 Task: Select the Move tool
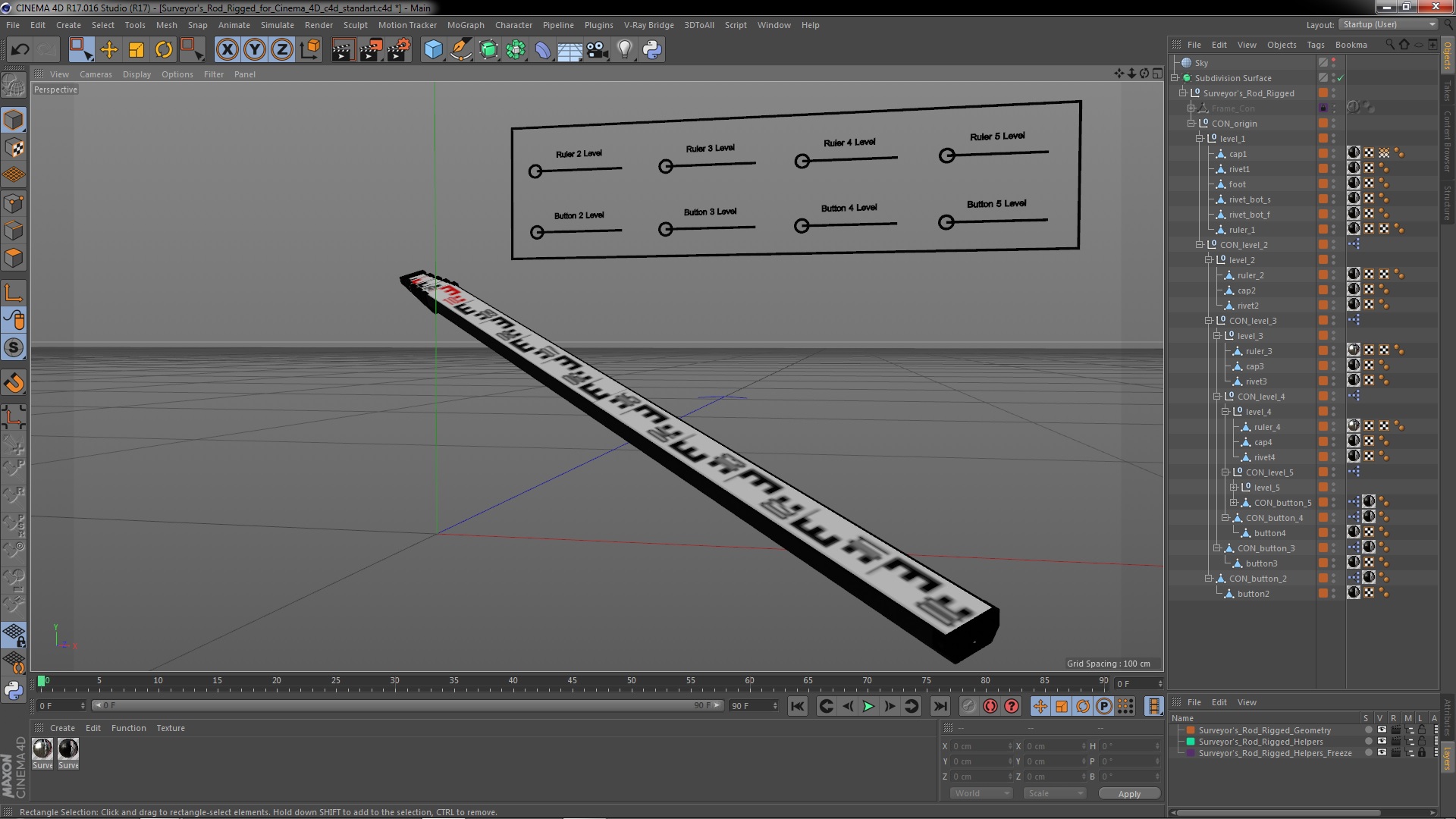pos(109,50)
